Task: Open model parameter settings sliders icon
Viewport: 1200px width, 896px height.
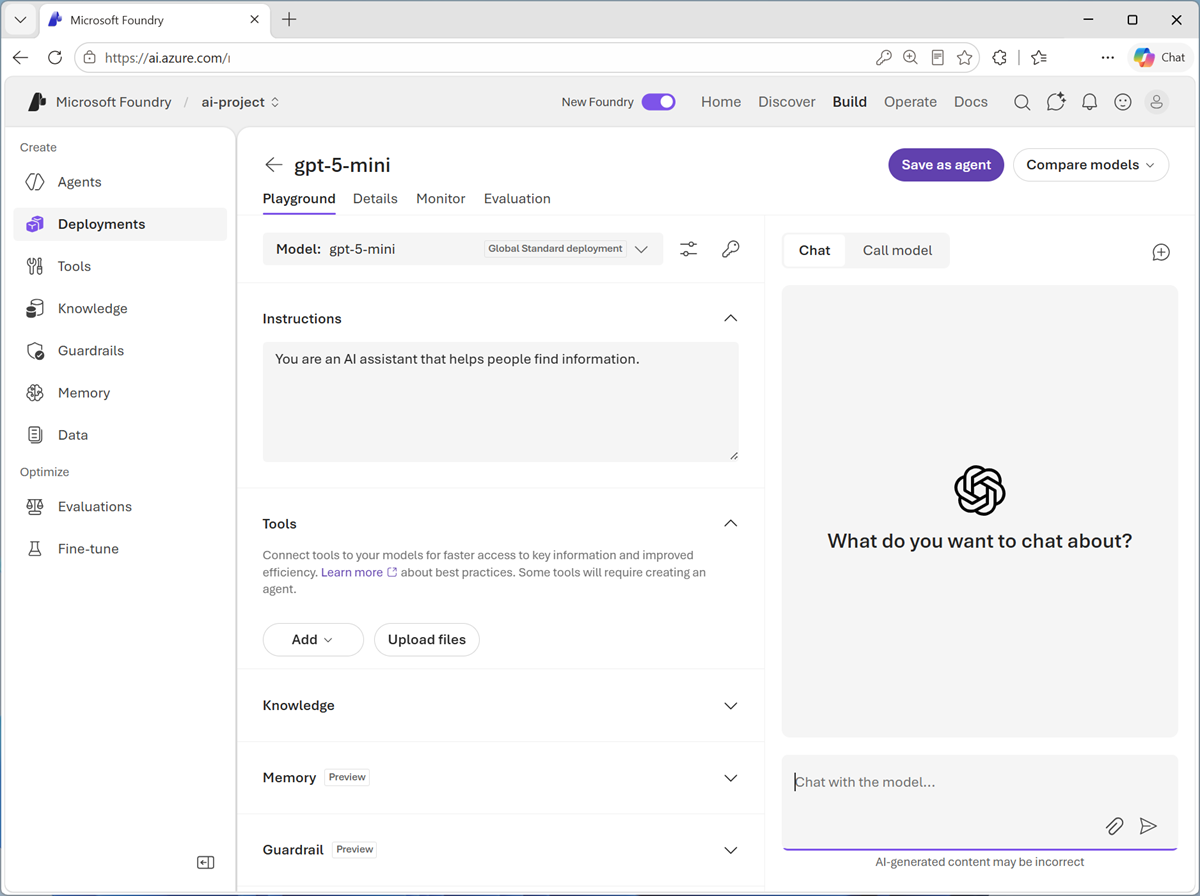Action: [x=689, y=249]
